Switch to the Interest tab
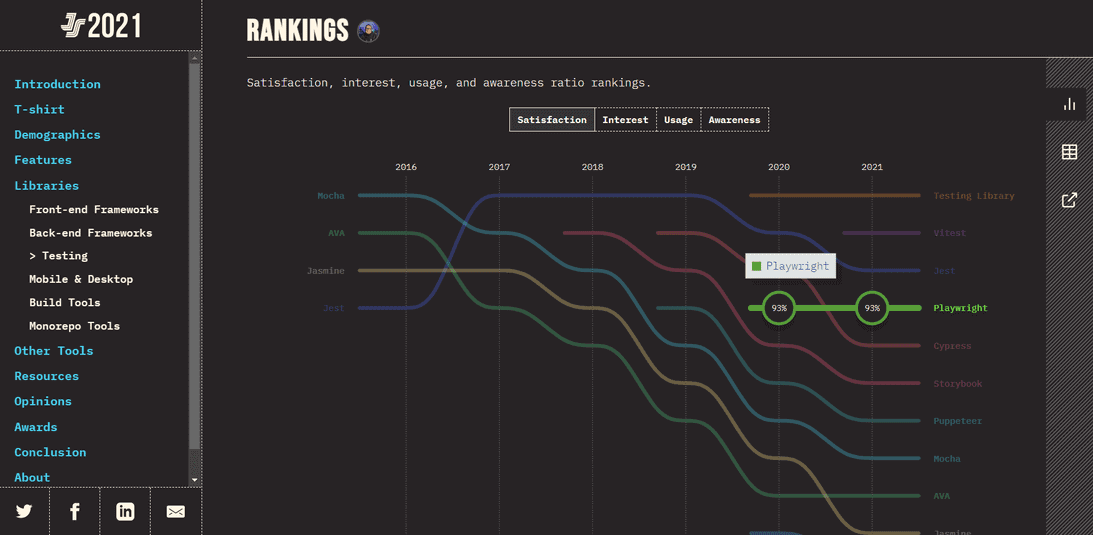The width and height of the screenshot is (1093, 535). tap(625, 120)
